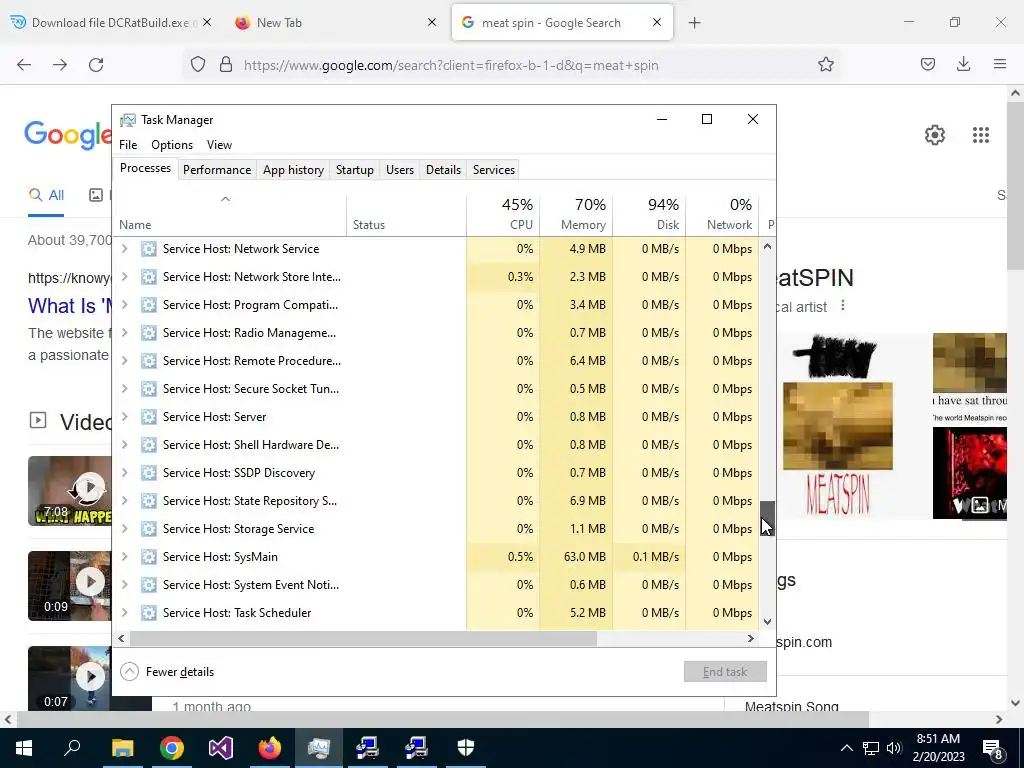Click the End task button
This screenshot has width=1024, height=768.
[725, 671]
